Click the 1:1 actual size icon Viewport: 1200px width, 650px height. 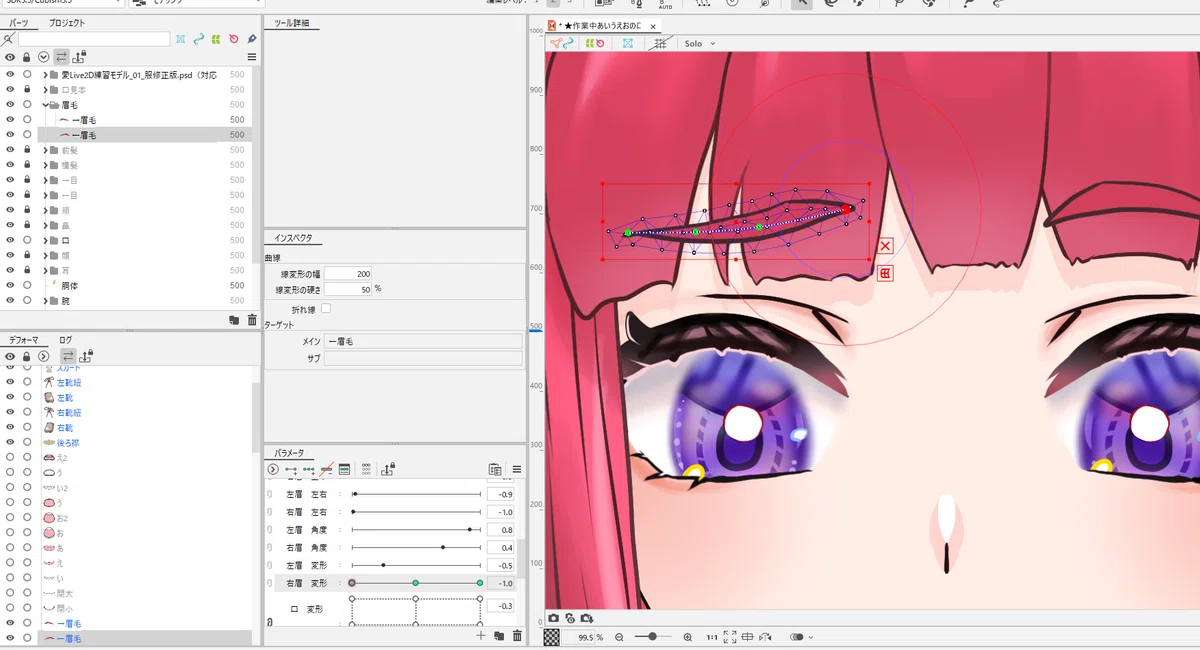point(712,637)
